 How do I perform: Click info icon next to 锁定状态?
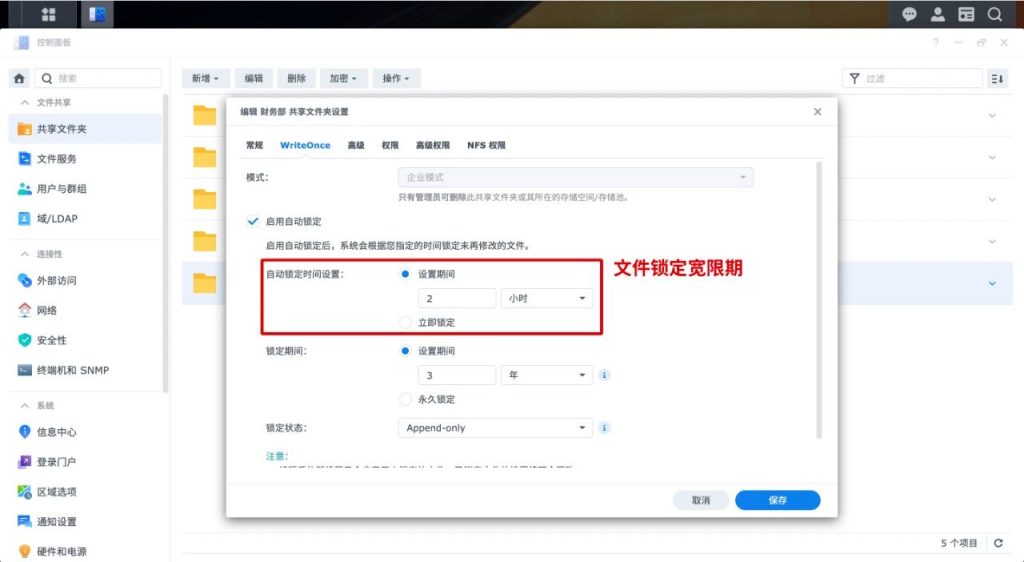point(604,428)
